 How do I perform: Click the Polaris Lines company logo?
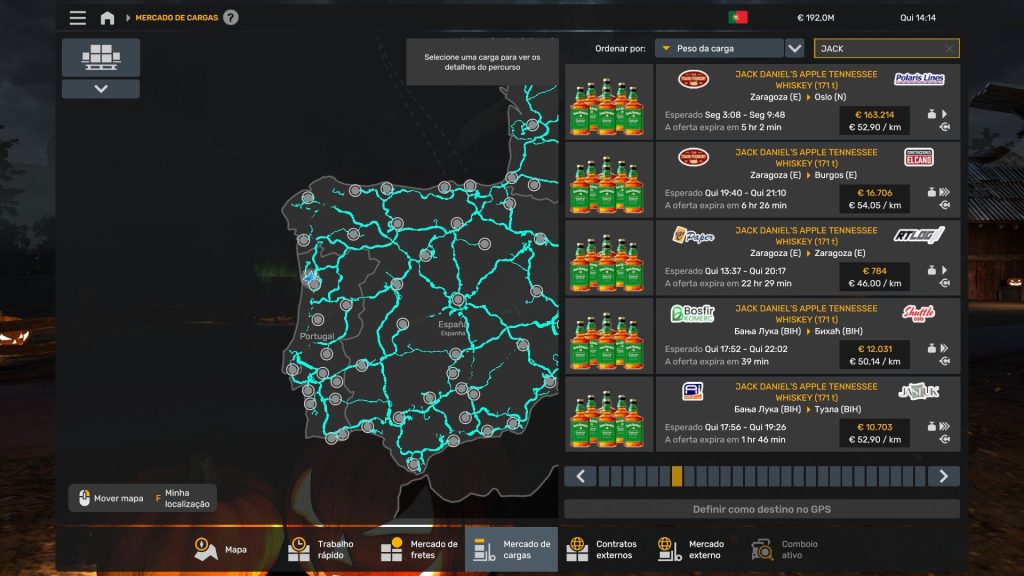tap(919, 79)
